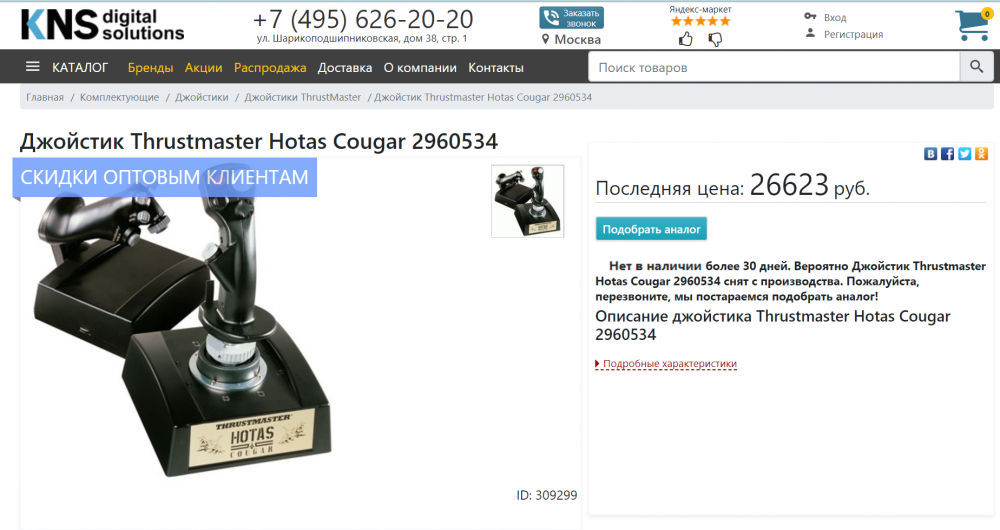Share via the Odnoklassniki icon
1000x530 pixels.
[982, 154]
